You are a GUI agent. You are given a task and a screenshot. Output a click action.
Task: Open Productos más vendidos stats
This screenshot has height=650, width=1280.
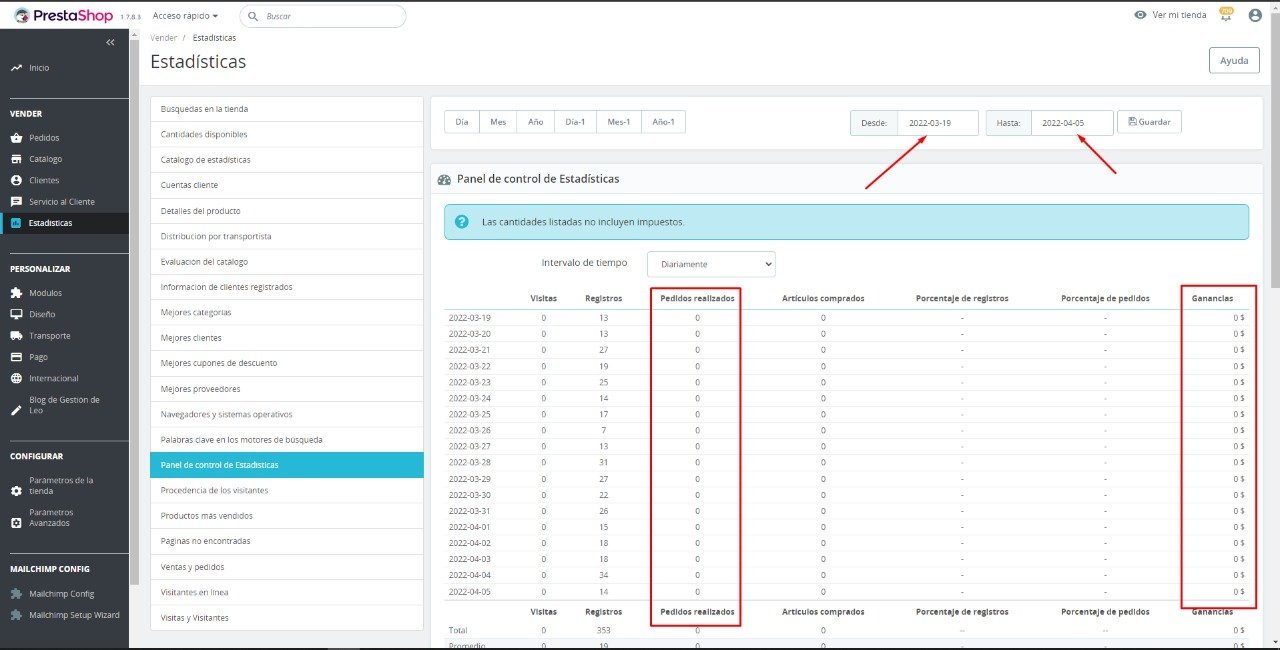click(x=287, y=516)
